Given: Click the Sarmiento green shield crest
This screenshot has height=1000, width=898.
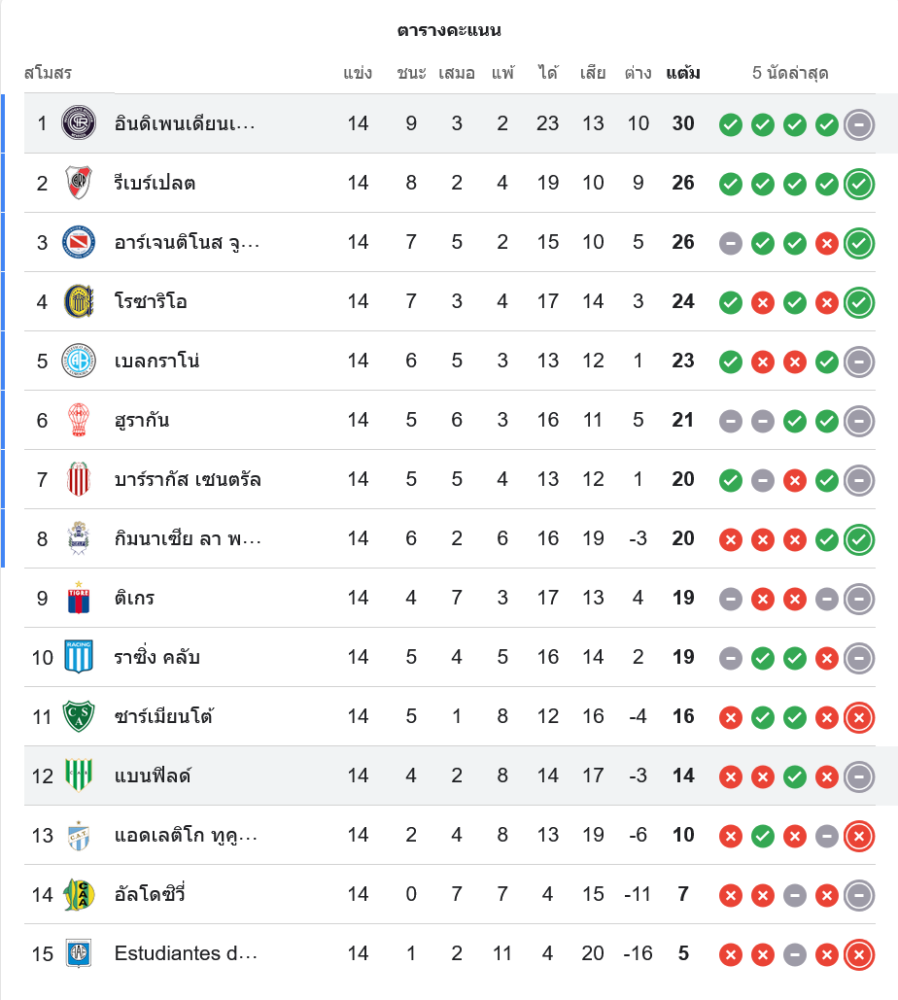Looking at the screenshot, I should [x=77, y=716].
